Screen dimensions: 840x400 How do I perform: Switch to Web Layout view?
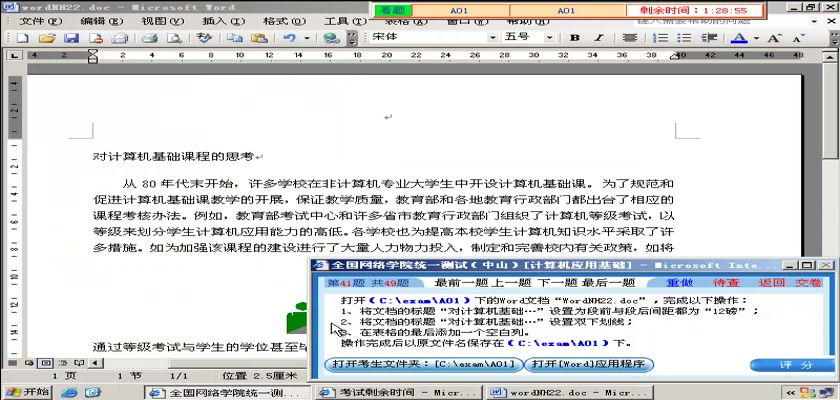tap(29, 363)
